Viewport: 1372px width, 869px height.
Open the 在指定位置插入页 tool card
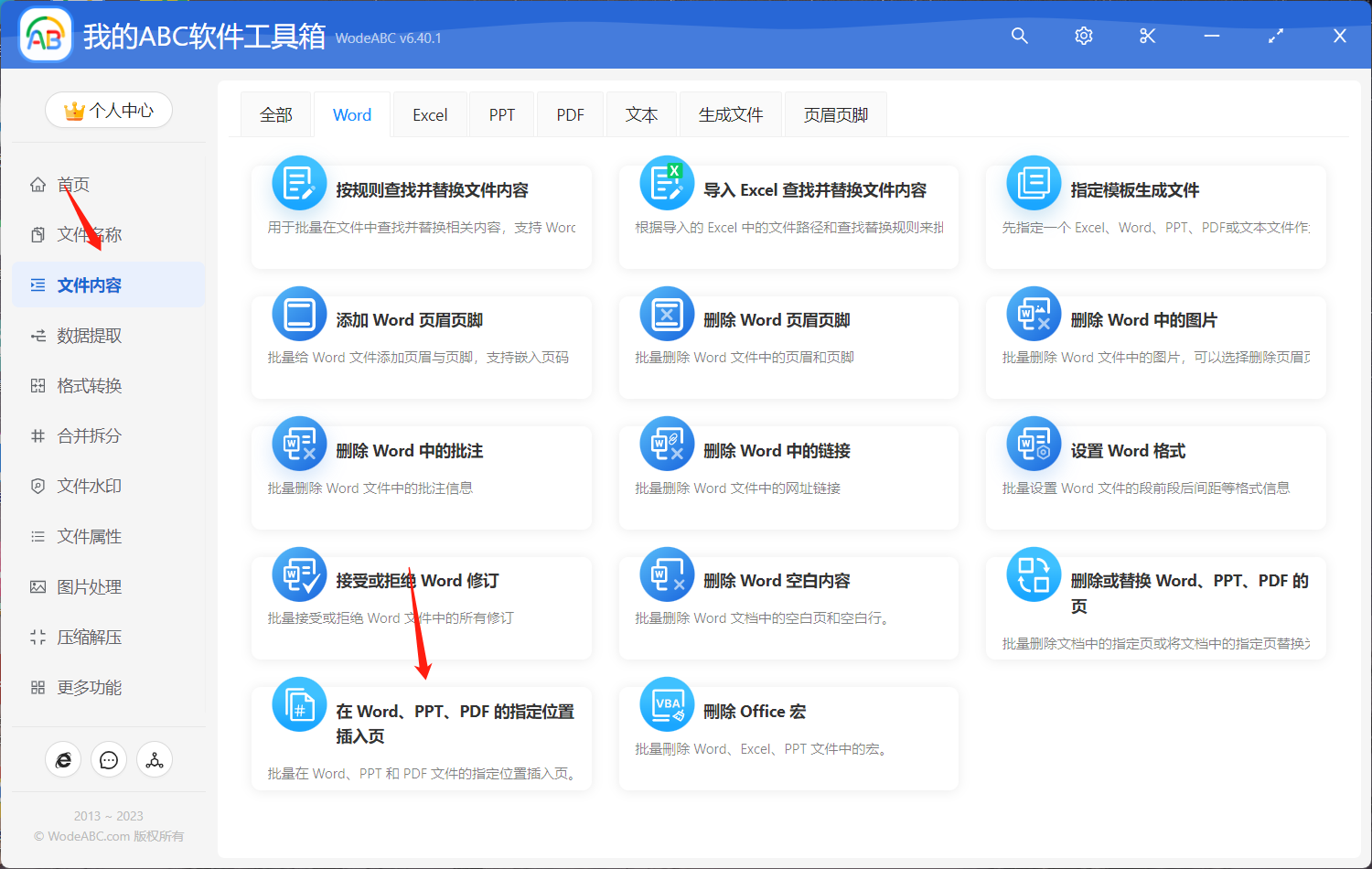[x=421, y=736]
